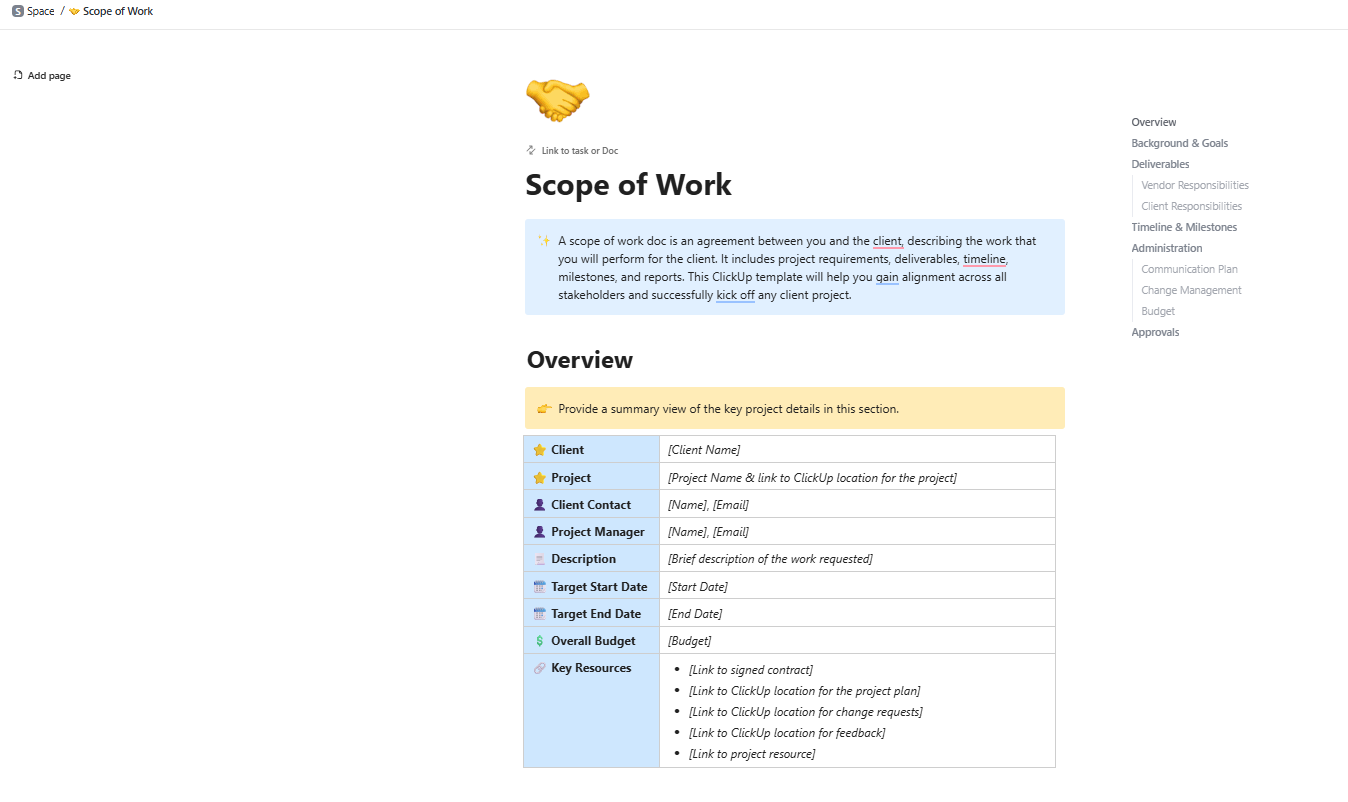The width and height of the screenshot is (1348, 802).
Task: Click the Add page button
Action: 41,75
